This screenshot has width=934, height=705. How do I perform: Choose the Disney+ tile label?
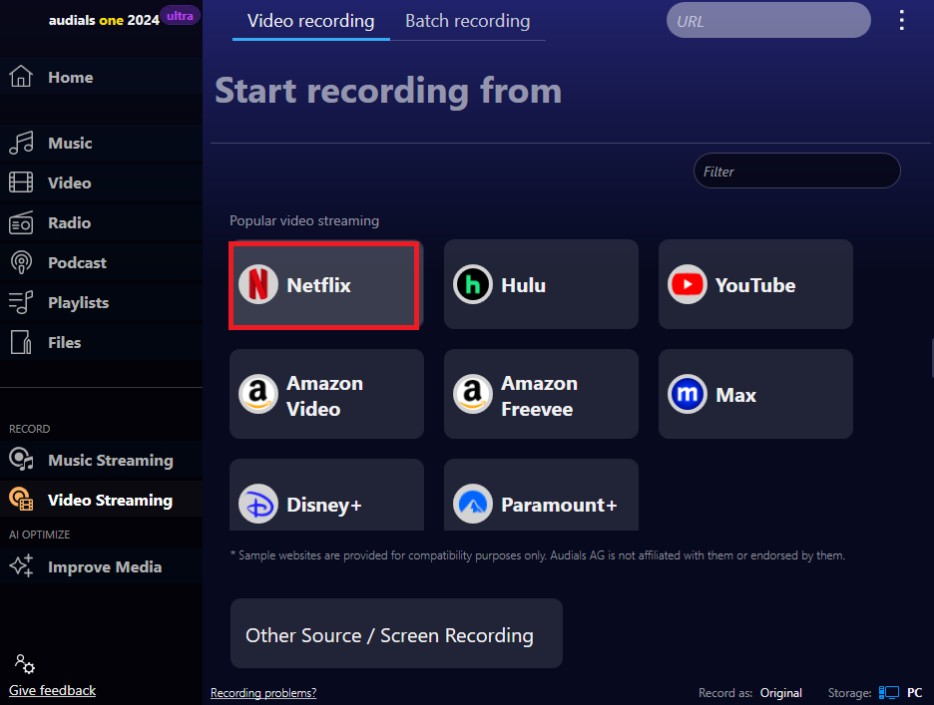tap(324, 505)
